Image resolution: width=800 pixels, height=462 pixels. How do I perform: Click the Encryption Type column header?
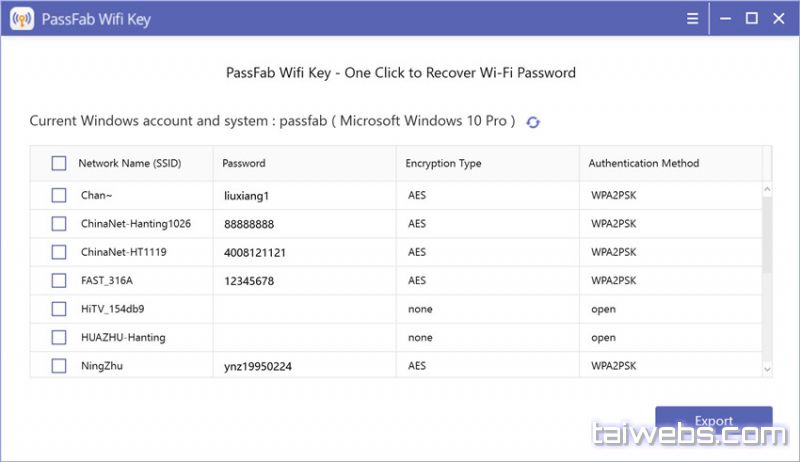coord(443,163)
